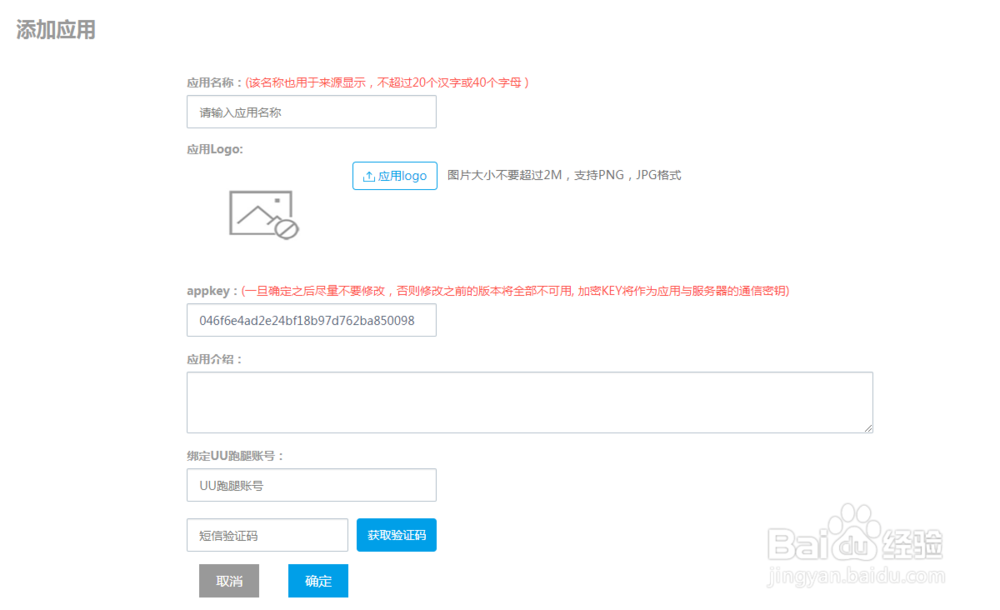Select the appkey text field
Image resolution: width=1000 pixels, height=610 pixels.
click(311, 320)
